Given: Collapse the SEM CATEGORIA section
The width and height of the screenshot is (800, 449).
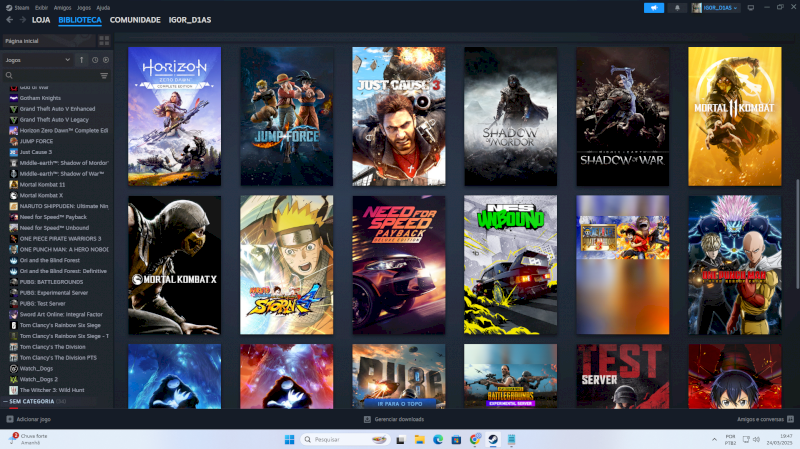Looking at the screenshot, I should tap(5, 400).
